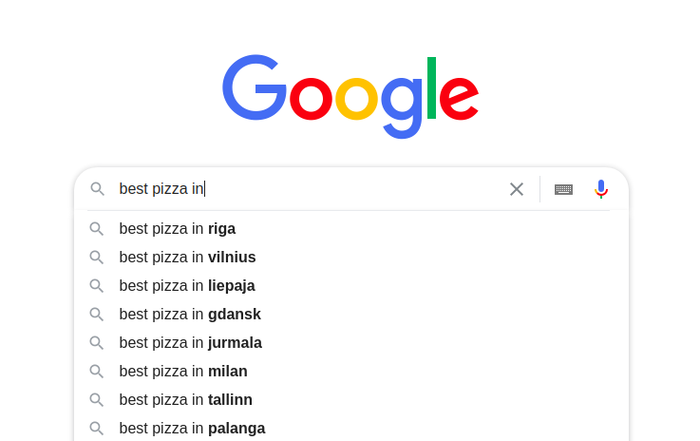
Task: Click magnifier icon beside tallinn suggestion
Action: coord(96,400)
